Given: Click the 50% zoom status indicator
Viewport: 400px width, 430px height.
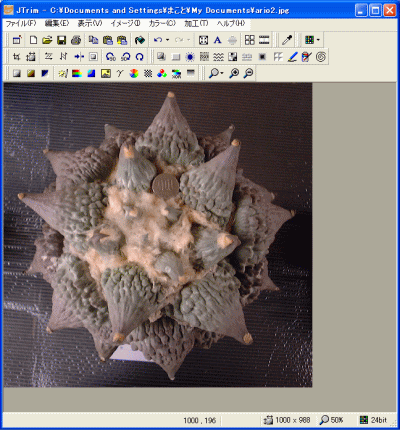Looking at the screenshot, I should pos(332,420).
